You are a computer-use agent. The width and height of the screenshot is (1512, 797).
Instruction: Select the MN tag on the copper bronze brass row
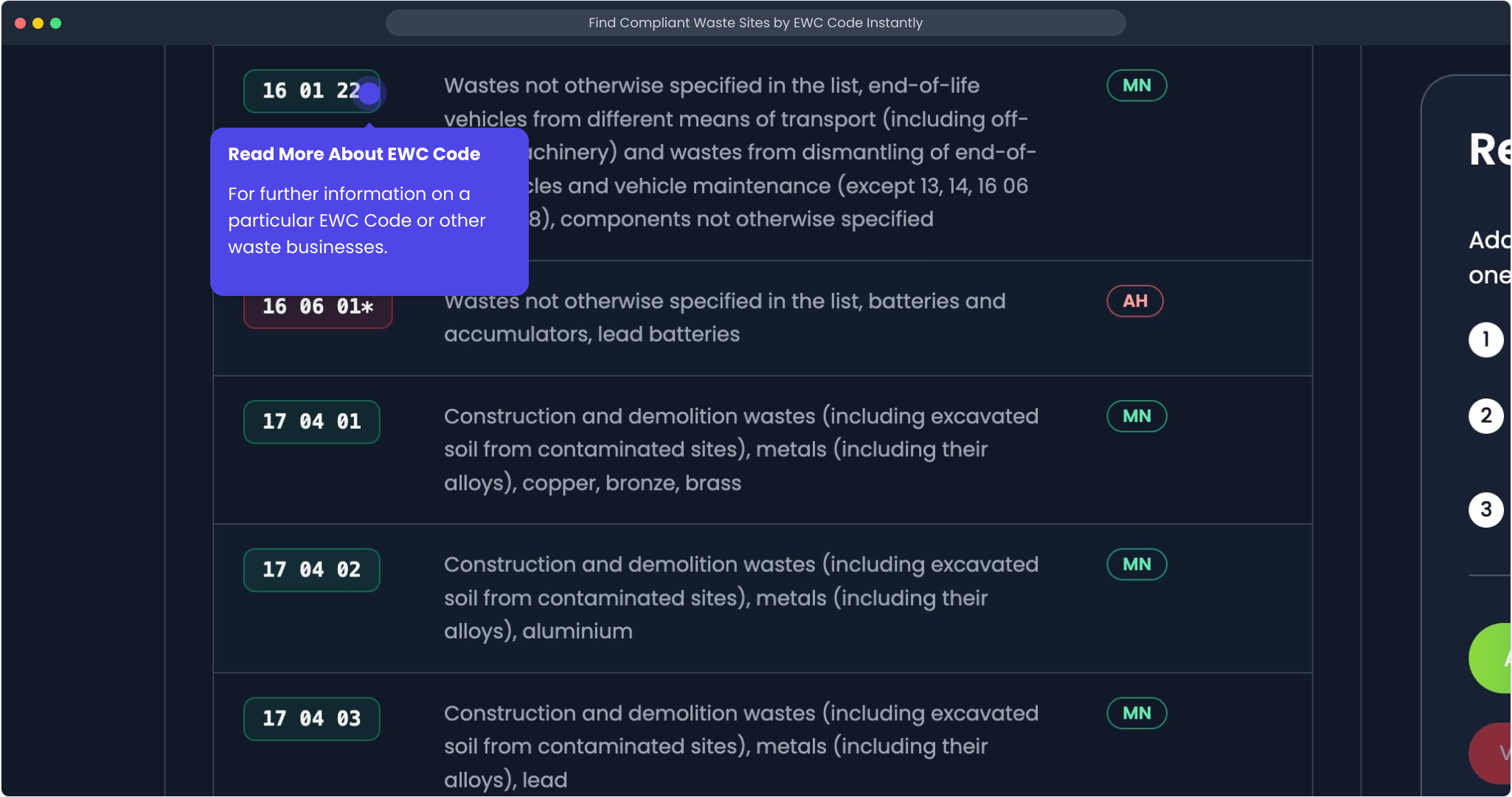[1135, 416]
